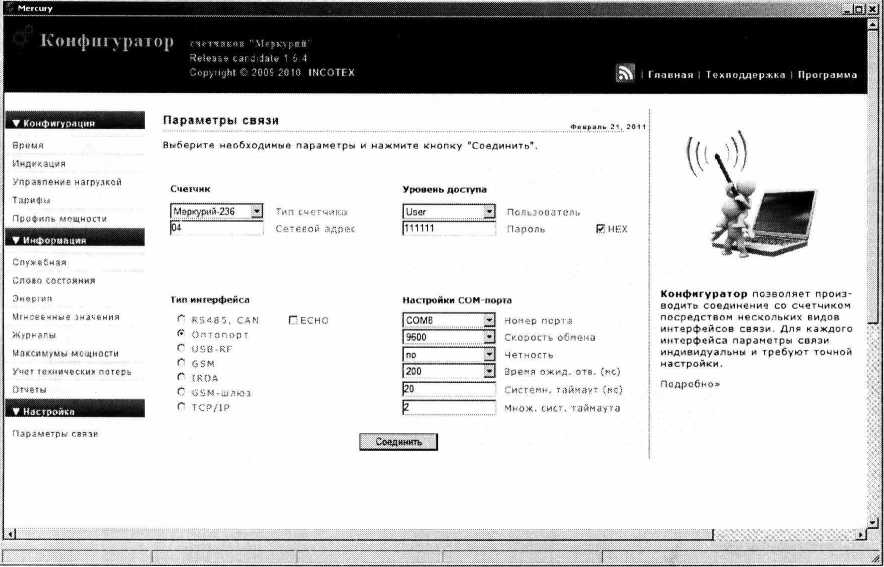Screen dimensions: 884x567
Task: Click the password field containing 111111
Action: tap(449, 228)
